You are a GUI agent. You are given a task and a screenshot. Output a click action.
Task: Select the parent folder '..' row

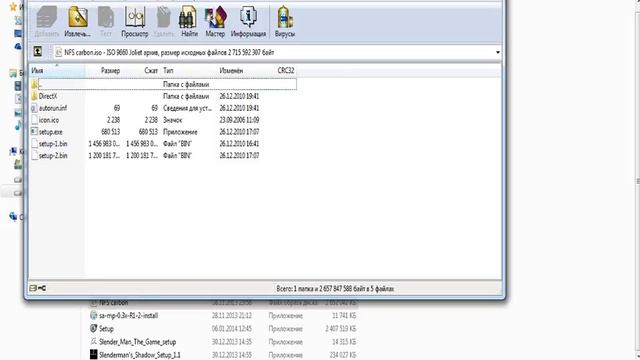click(163, 84)
